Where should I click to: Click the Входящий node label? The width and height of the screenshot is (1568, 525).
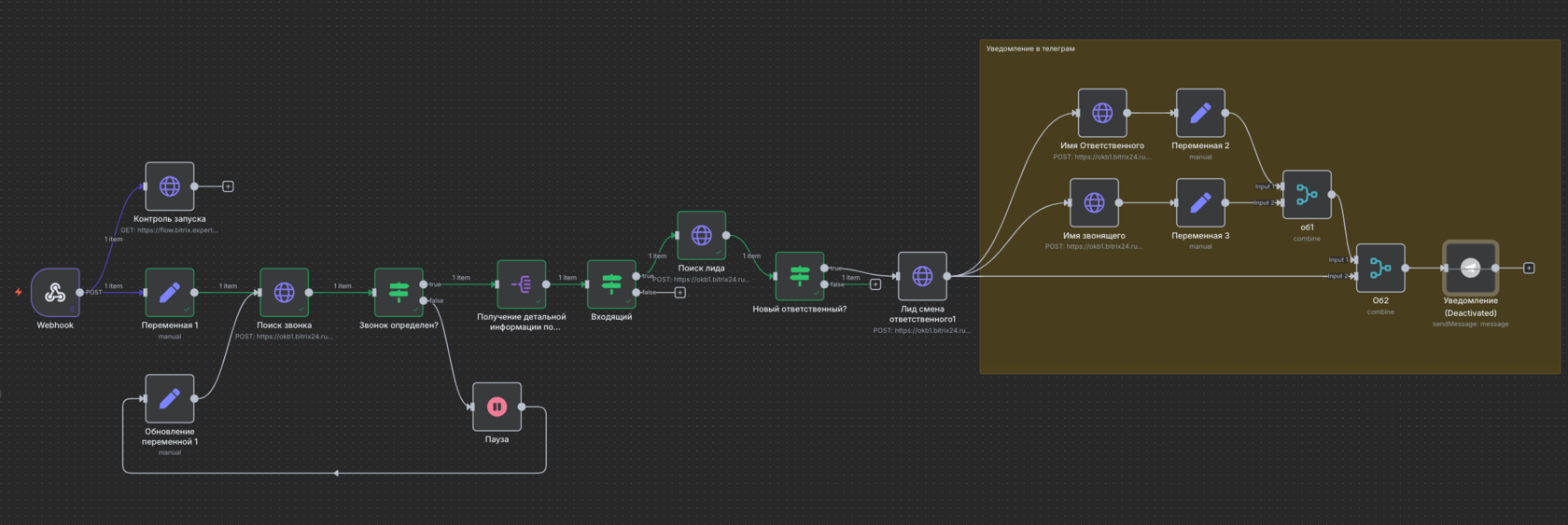611,317
